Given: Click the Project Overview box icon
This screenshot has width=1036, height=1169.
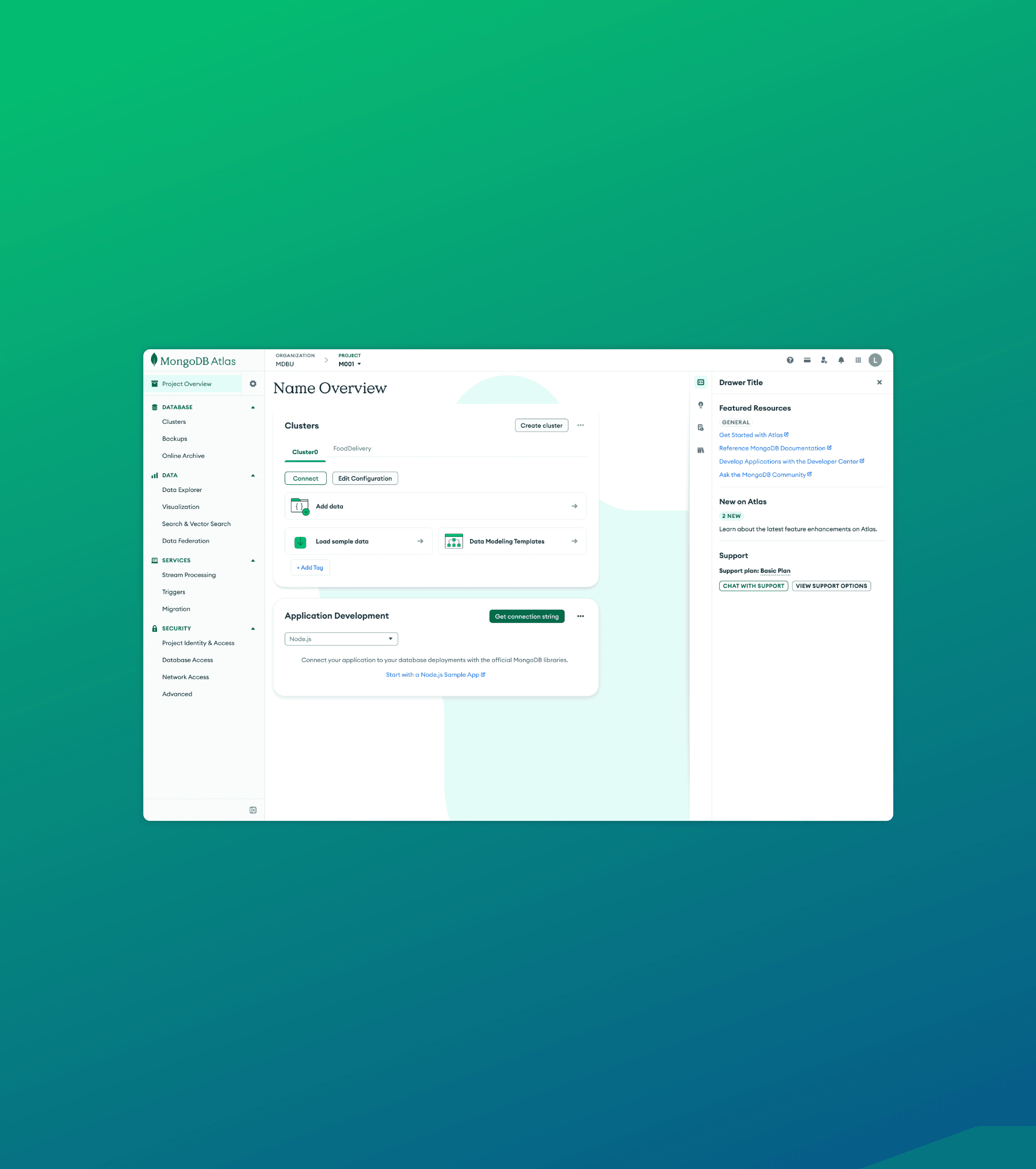Looking at the screenshot, I should 154,384.
